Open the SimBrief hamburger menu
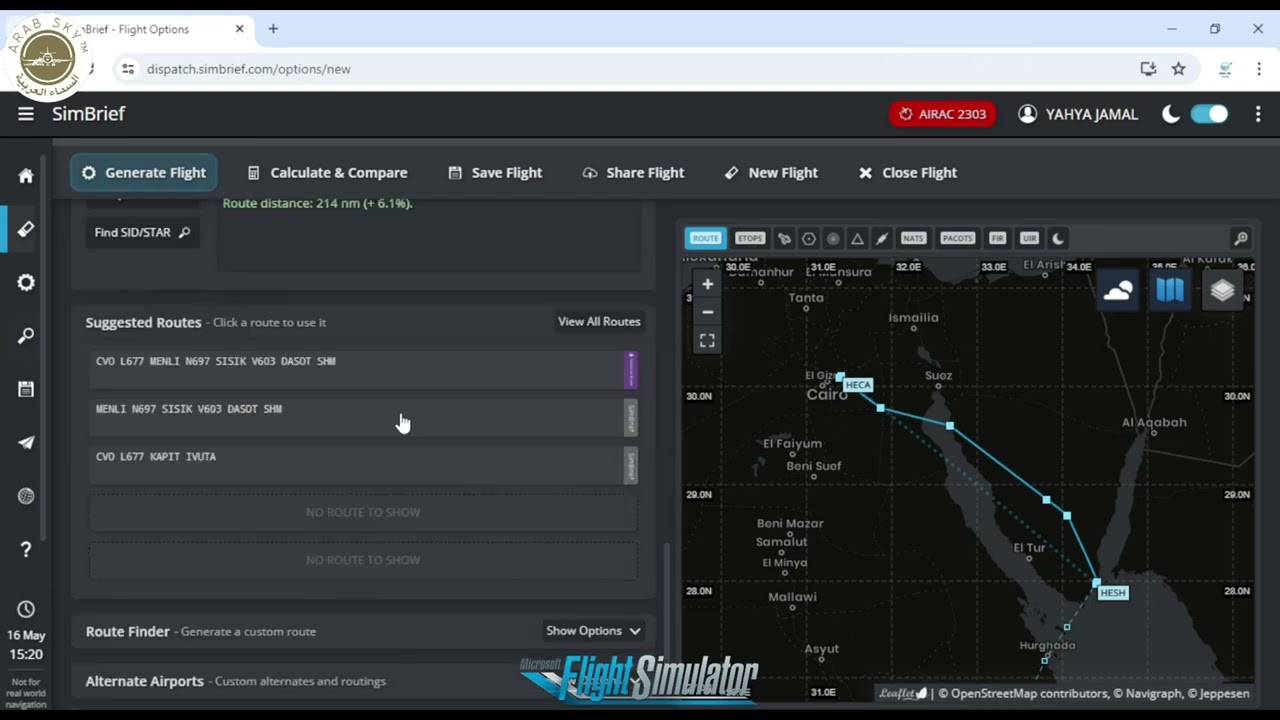 [26, 114]
